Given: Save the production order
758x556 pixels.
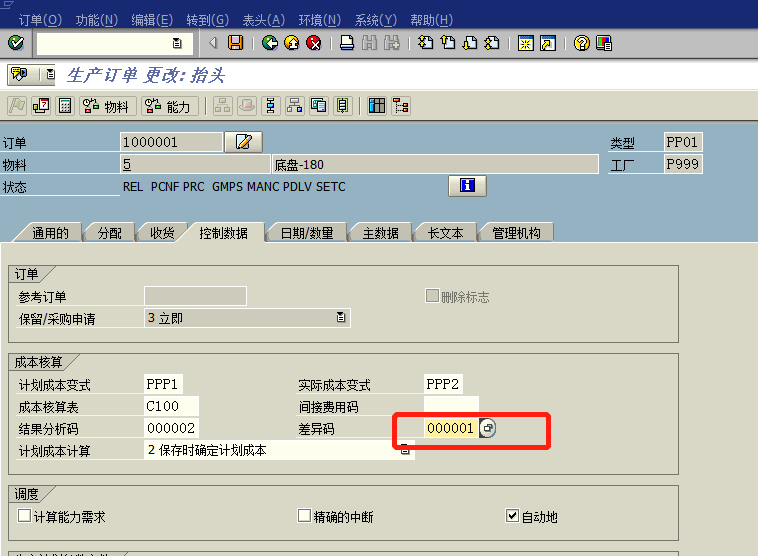Looking at the screenshot, I should [235, 43].
